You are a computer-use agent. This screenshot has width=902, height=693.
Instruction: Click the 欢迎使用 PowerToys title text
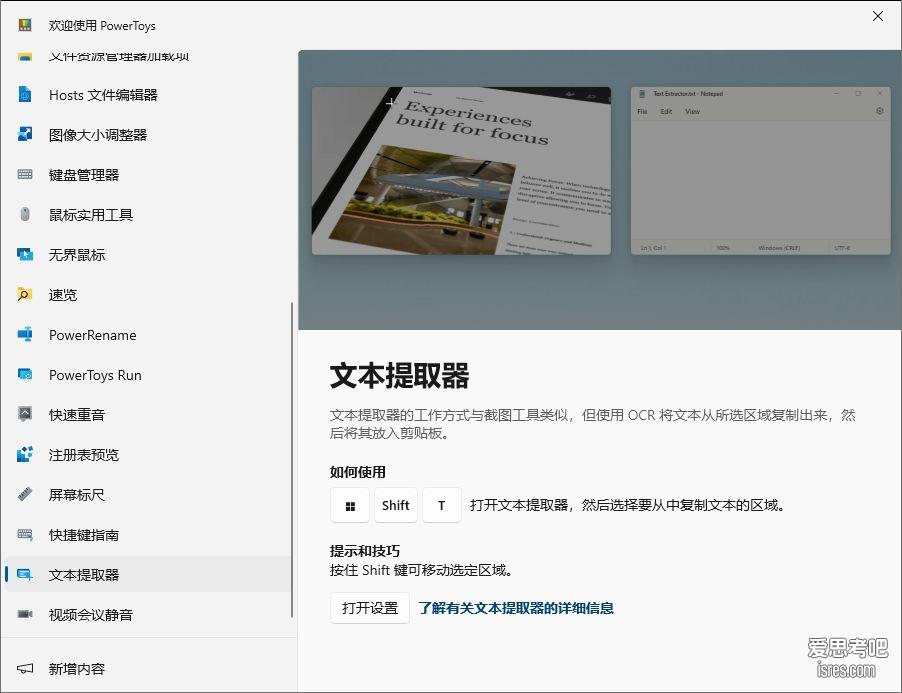[x=102, y=25]
